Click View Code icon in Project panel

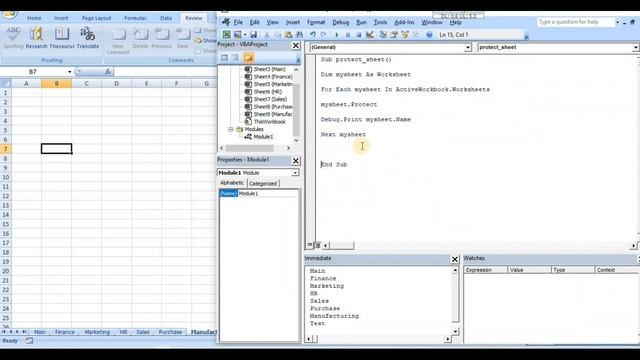pos(224,58)
